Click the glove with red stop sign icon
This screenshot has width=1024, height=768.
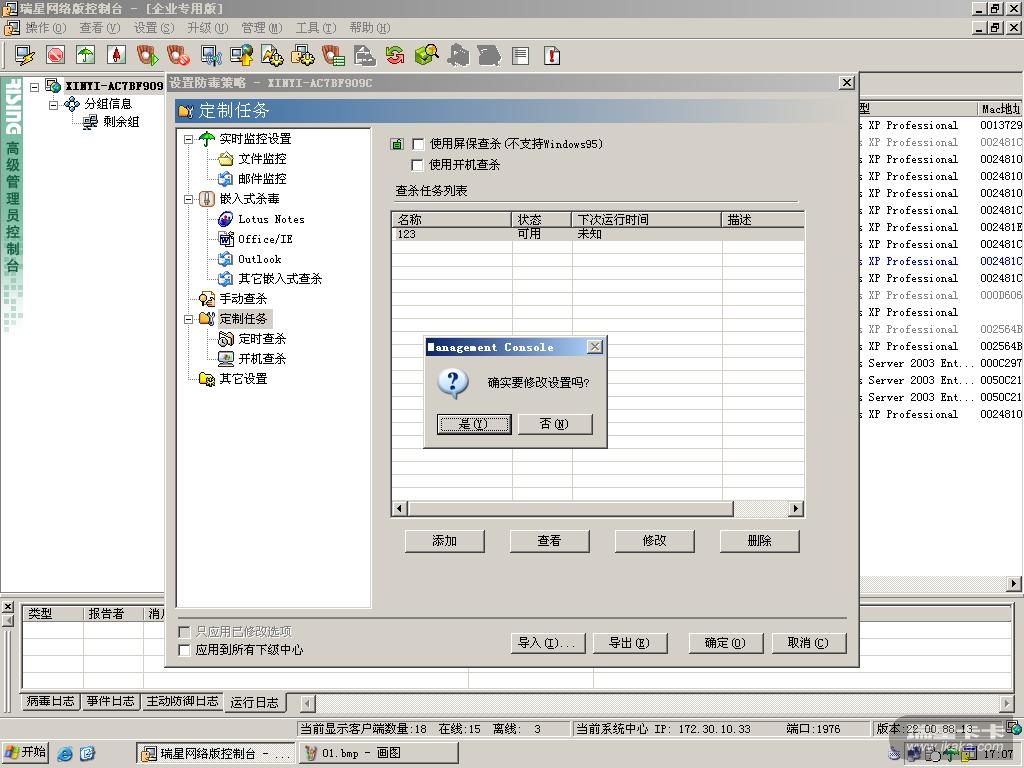(x=178, y=56)
